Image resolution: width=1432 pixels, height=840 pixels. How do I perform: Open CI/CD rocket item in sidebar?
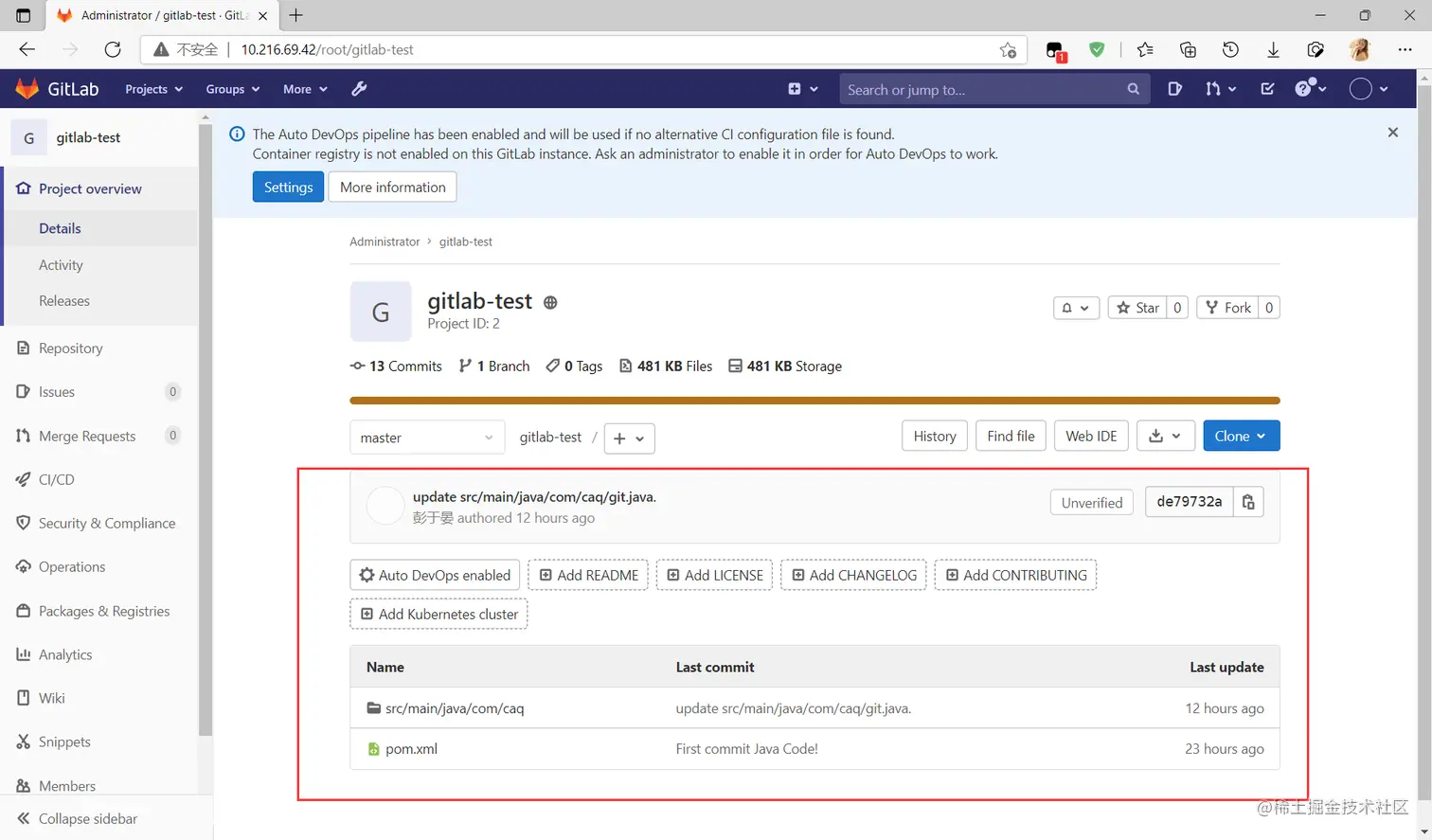[x=56, y=479]
